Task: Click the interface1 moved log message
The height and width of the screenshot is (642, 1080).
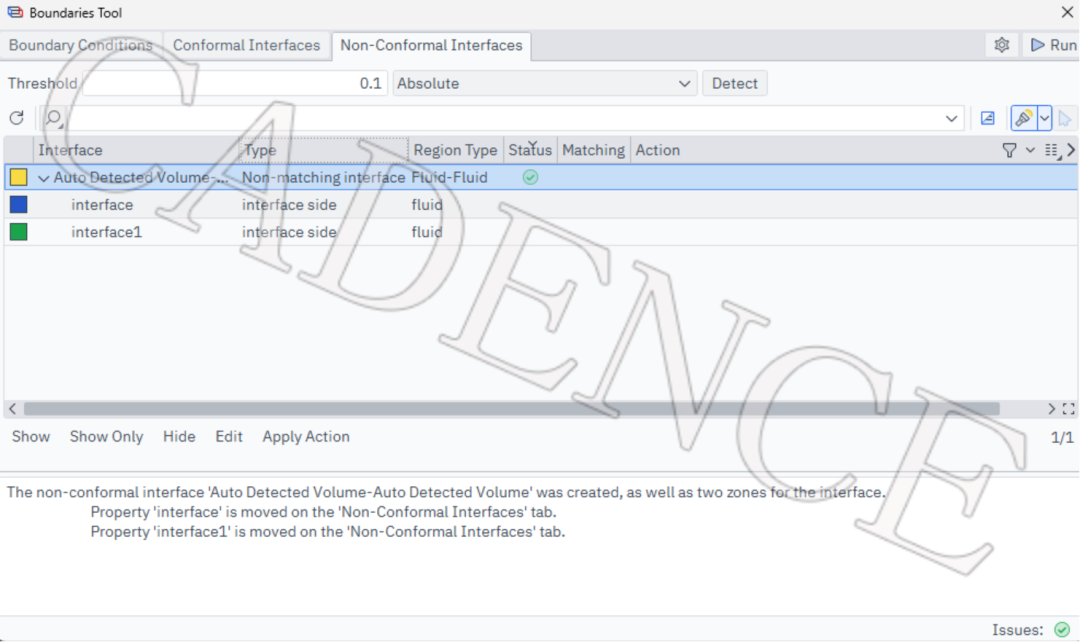Action: coord(328,532)
